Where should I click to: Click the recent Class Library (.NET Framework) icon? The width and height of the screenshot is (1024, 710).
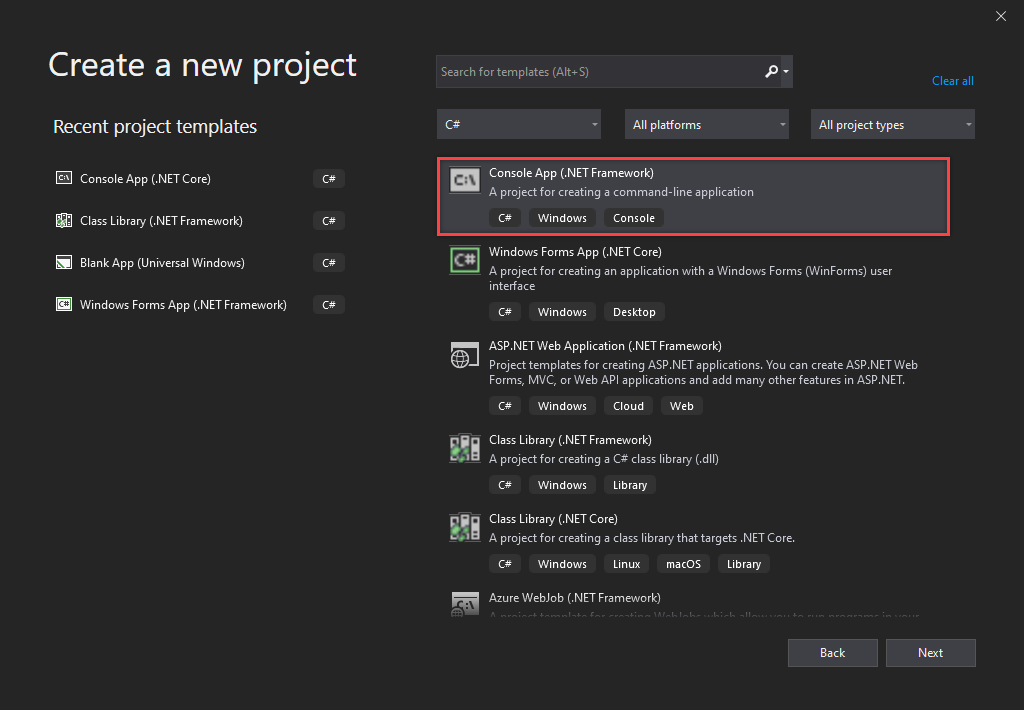(64, 220)
